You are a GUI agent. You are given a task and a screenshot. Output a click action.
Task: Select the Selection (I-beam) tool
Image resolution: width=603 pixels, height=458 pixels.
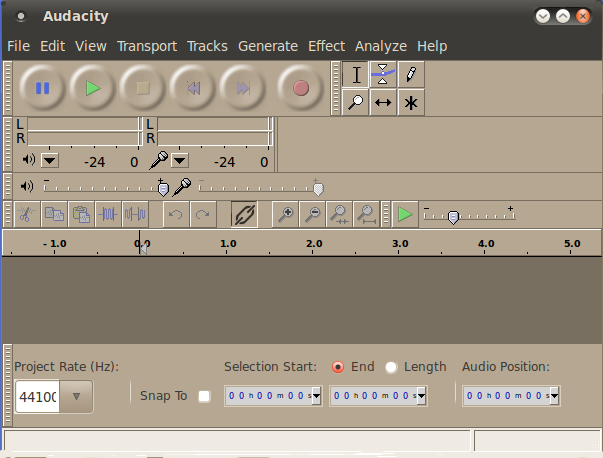click(x=356, y=75)
